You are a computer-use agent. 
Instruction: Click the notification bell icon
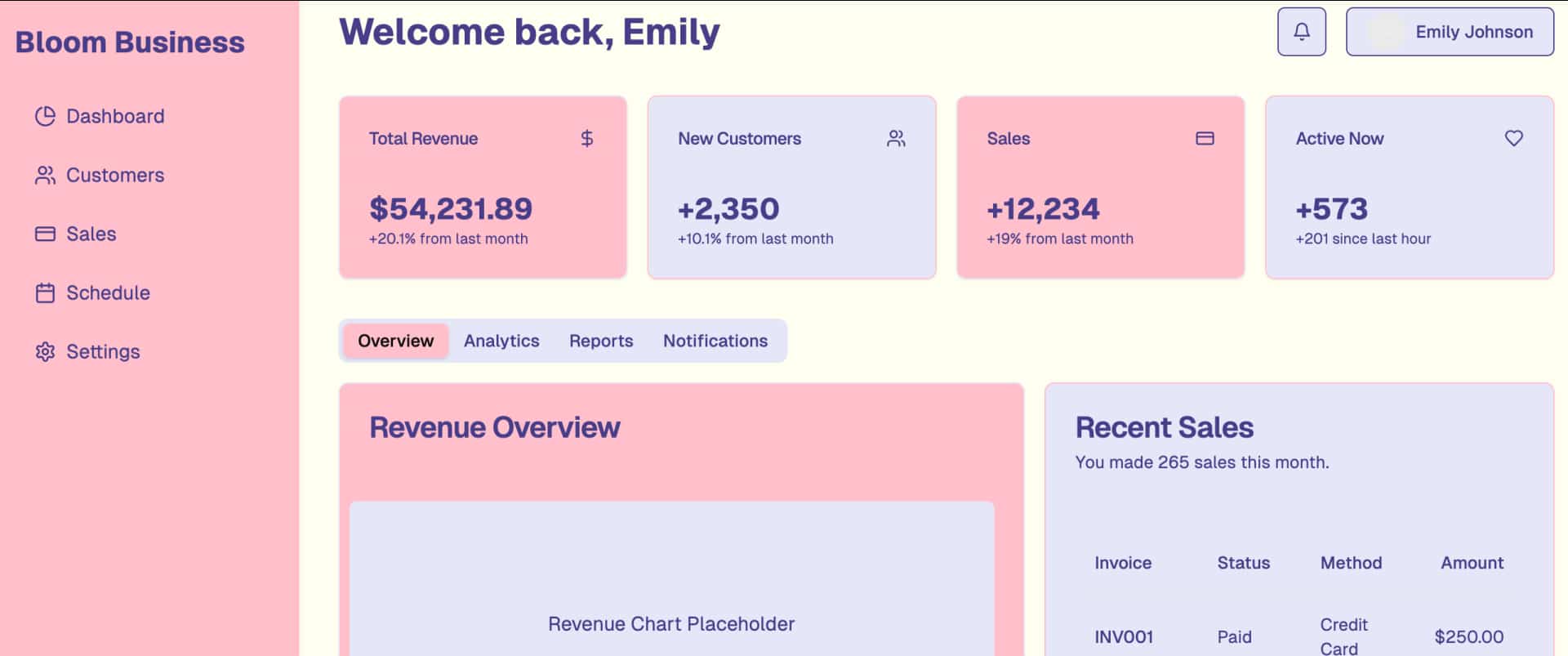click(x=1301, y=32)
